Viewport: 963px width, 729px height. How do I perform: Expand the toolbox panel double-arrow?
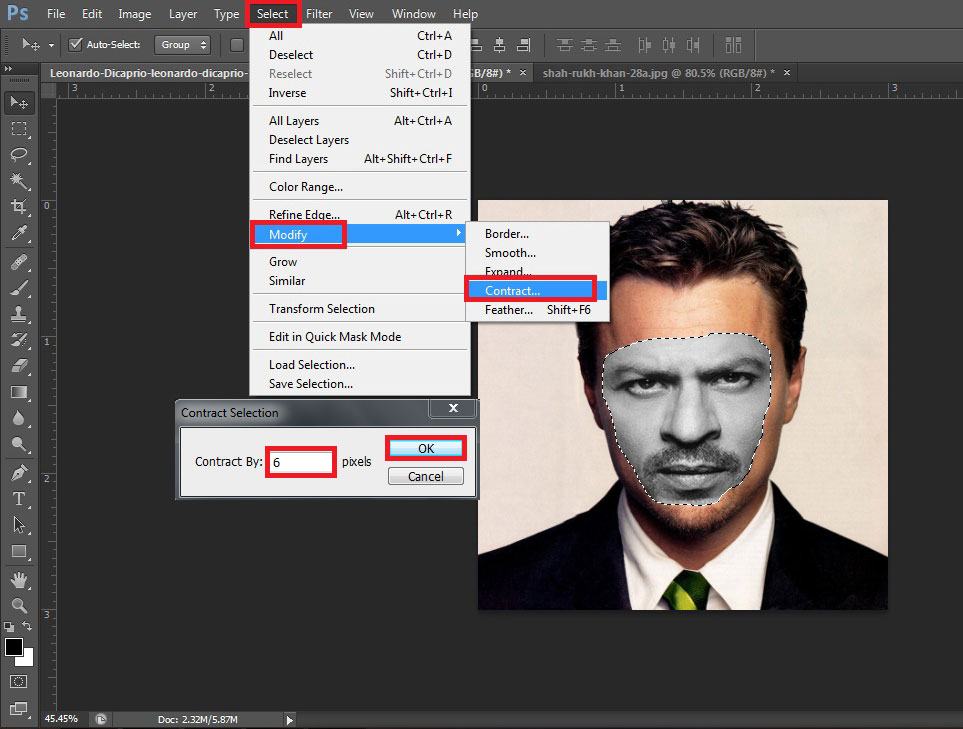pos(8,69)
